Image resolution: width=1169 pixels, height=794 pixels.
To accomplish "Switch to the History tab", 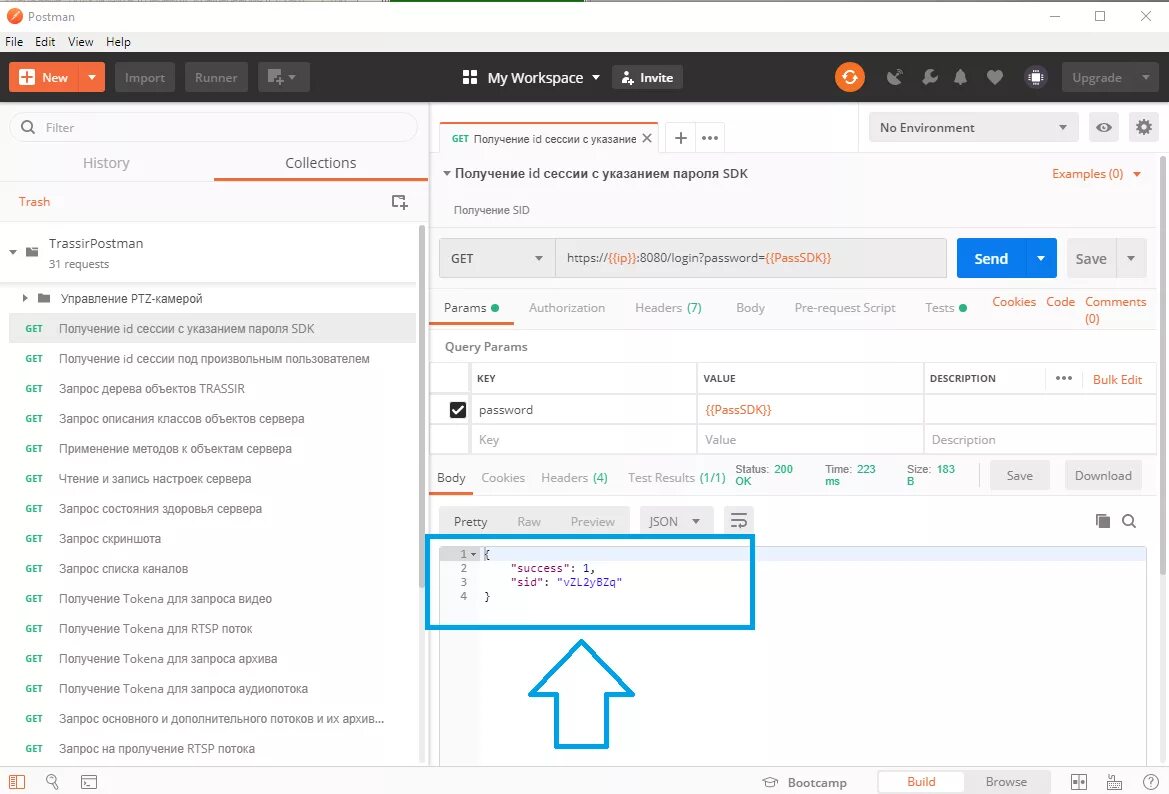I will [x=106, y=163].
